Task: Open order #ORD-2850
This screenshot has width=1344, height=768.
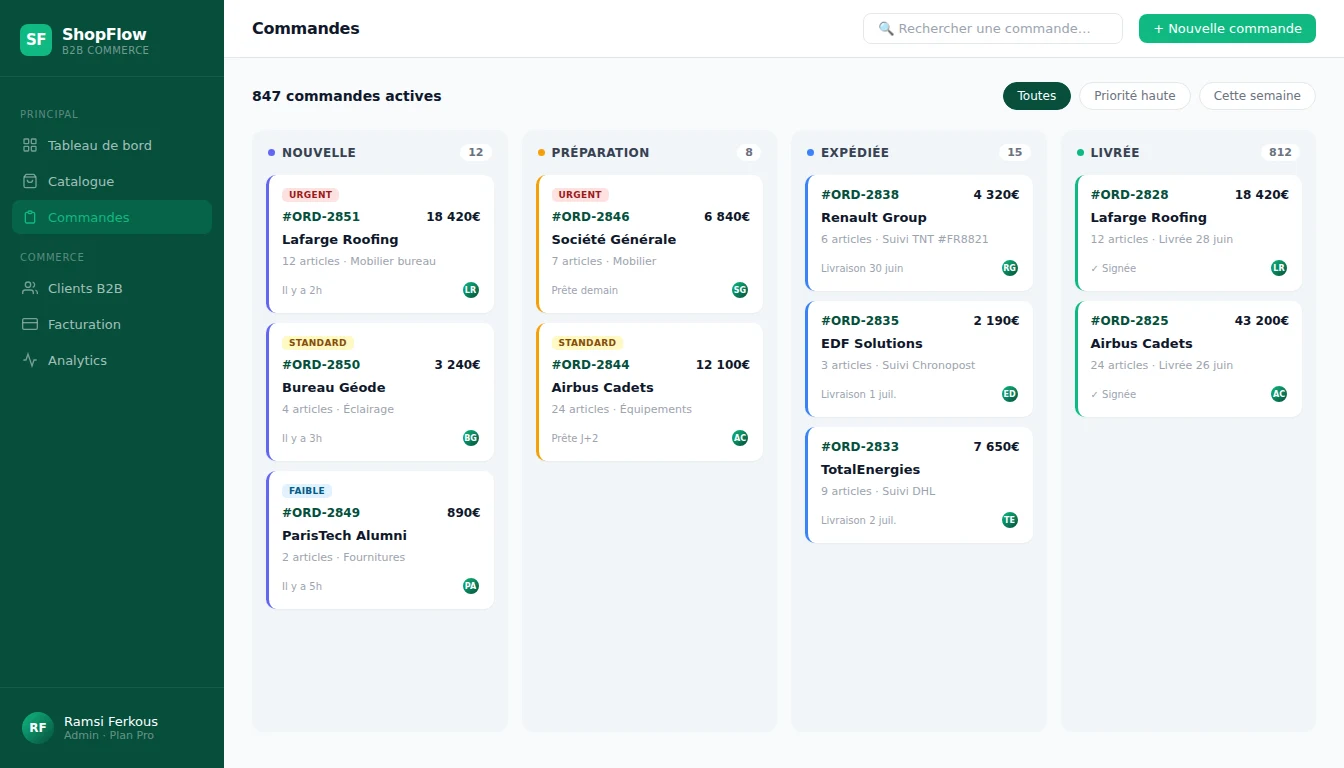Action: [x=380, y=392]
